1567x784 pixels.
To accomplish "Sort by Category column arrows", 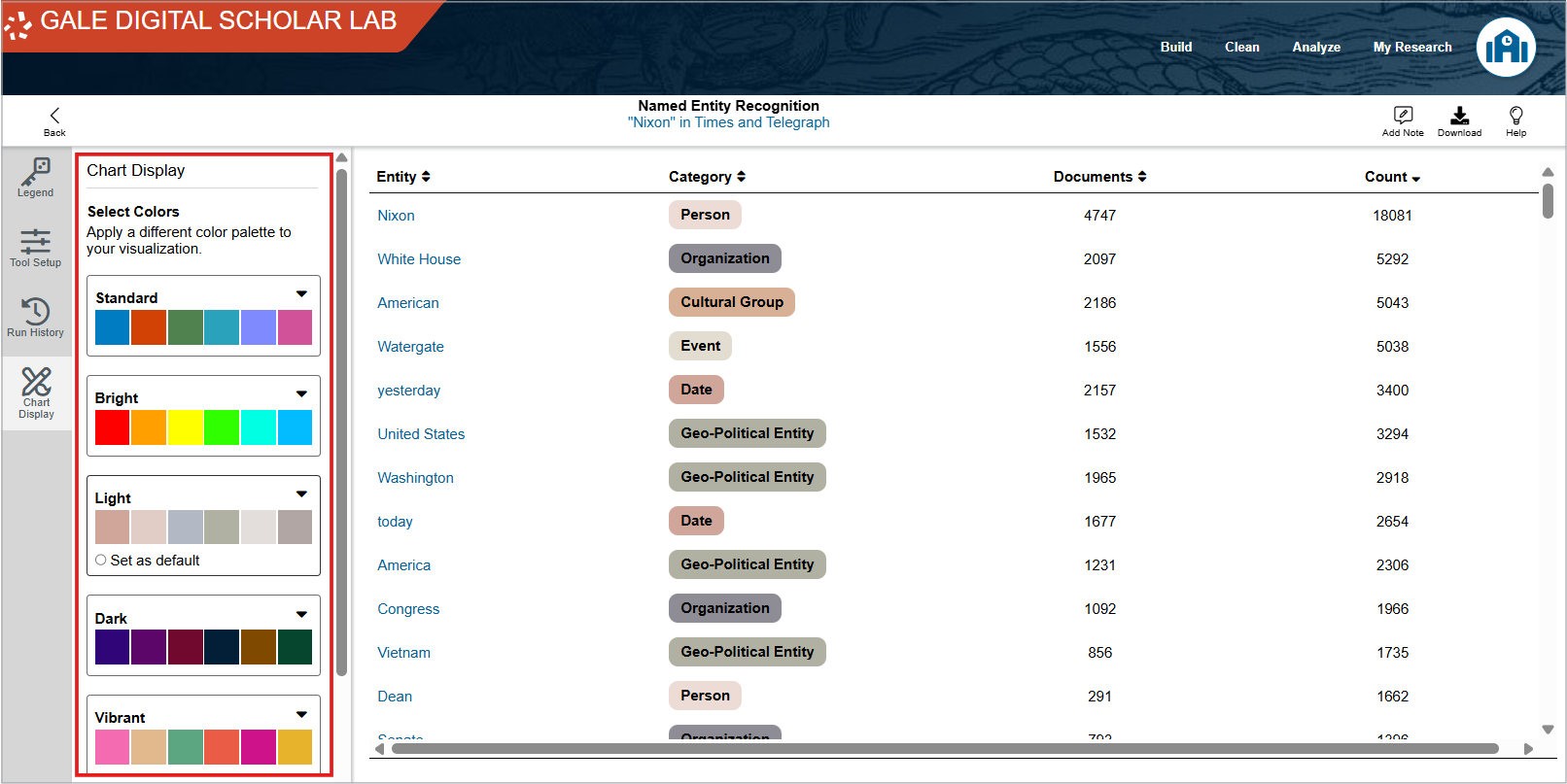I will click(741, 177).
